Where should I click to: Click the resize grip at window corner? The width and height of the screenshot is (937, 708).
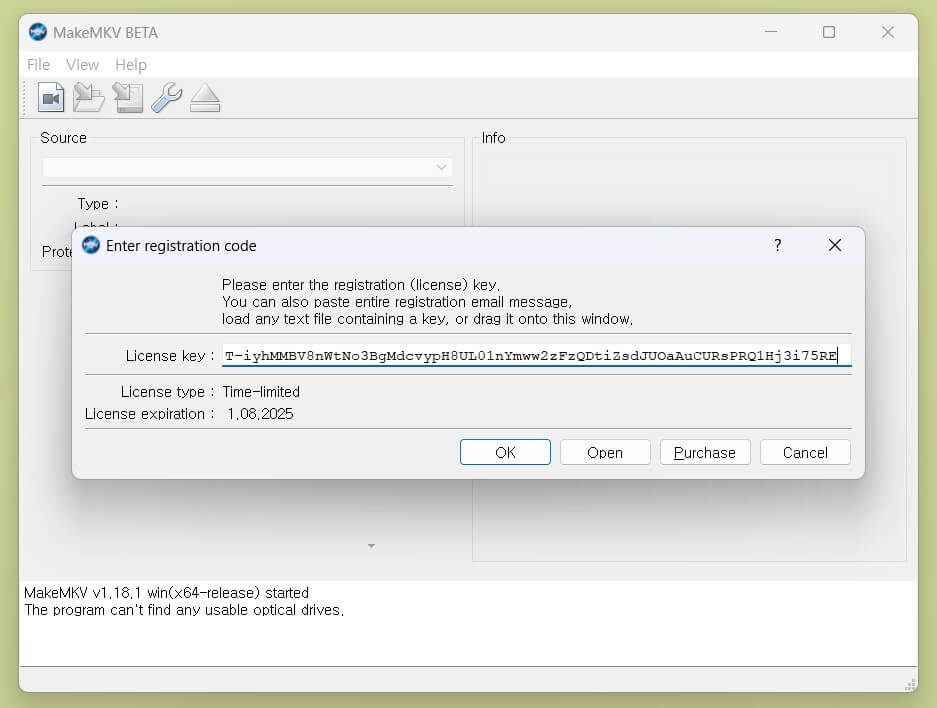click(909, 684)
